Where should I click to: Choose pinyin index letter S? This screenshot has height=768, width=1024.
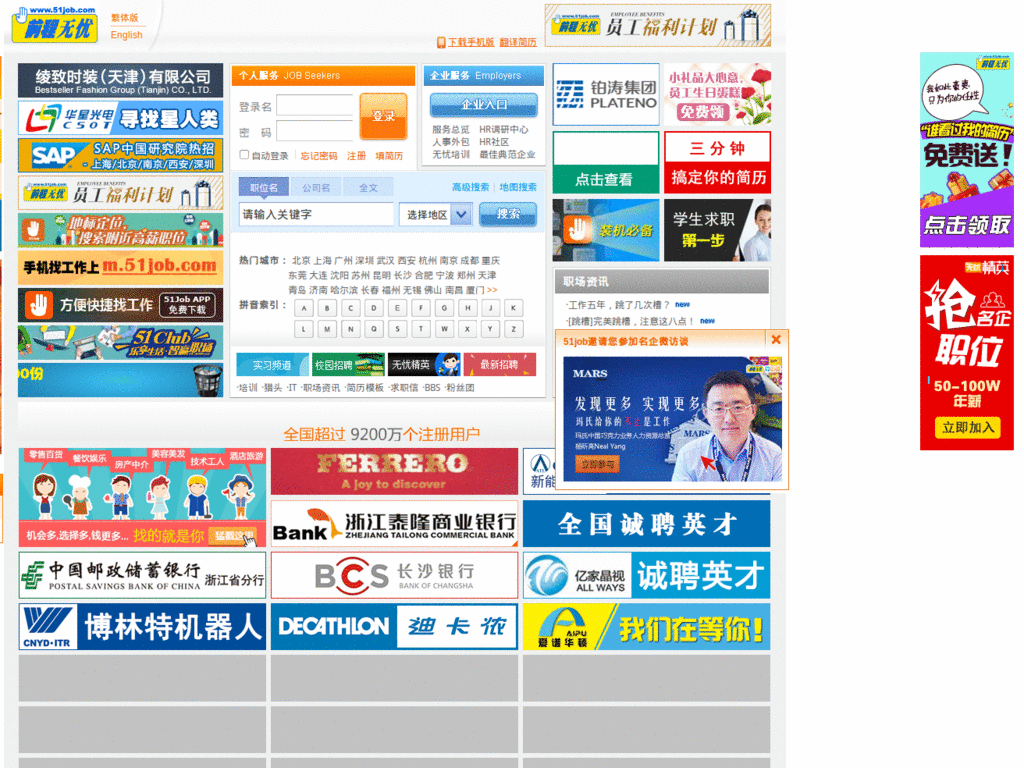tap(397, 329)
